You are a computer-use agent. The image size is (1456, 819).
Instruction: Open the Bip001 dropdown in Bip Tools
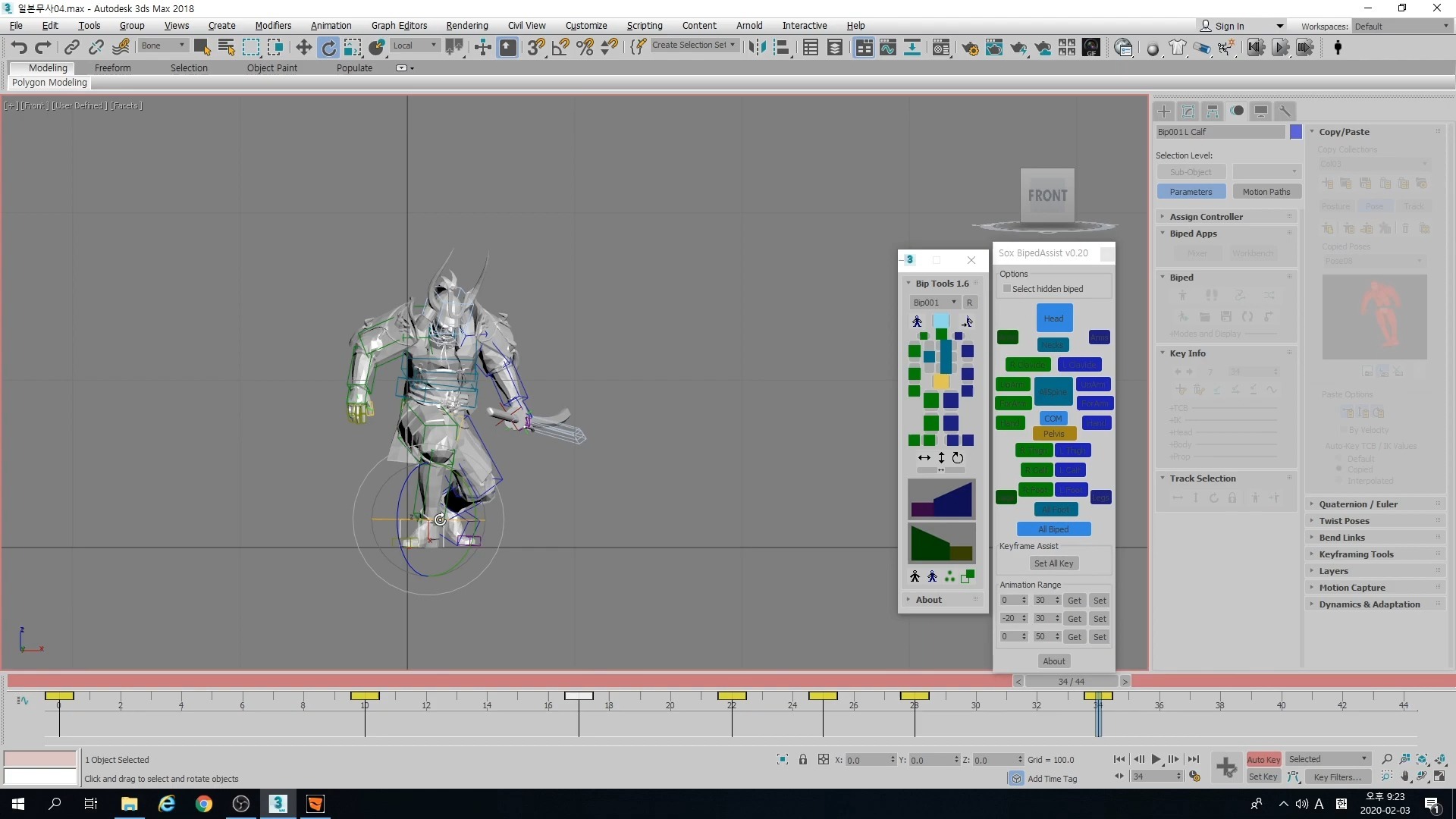coord(934,301)
